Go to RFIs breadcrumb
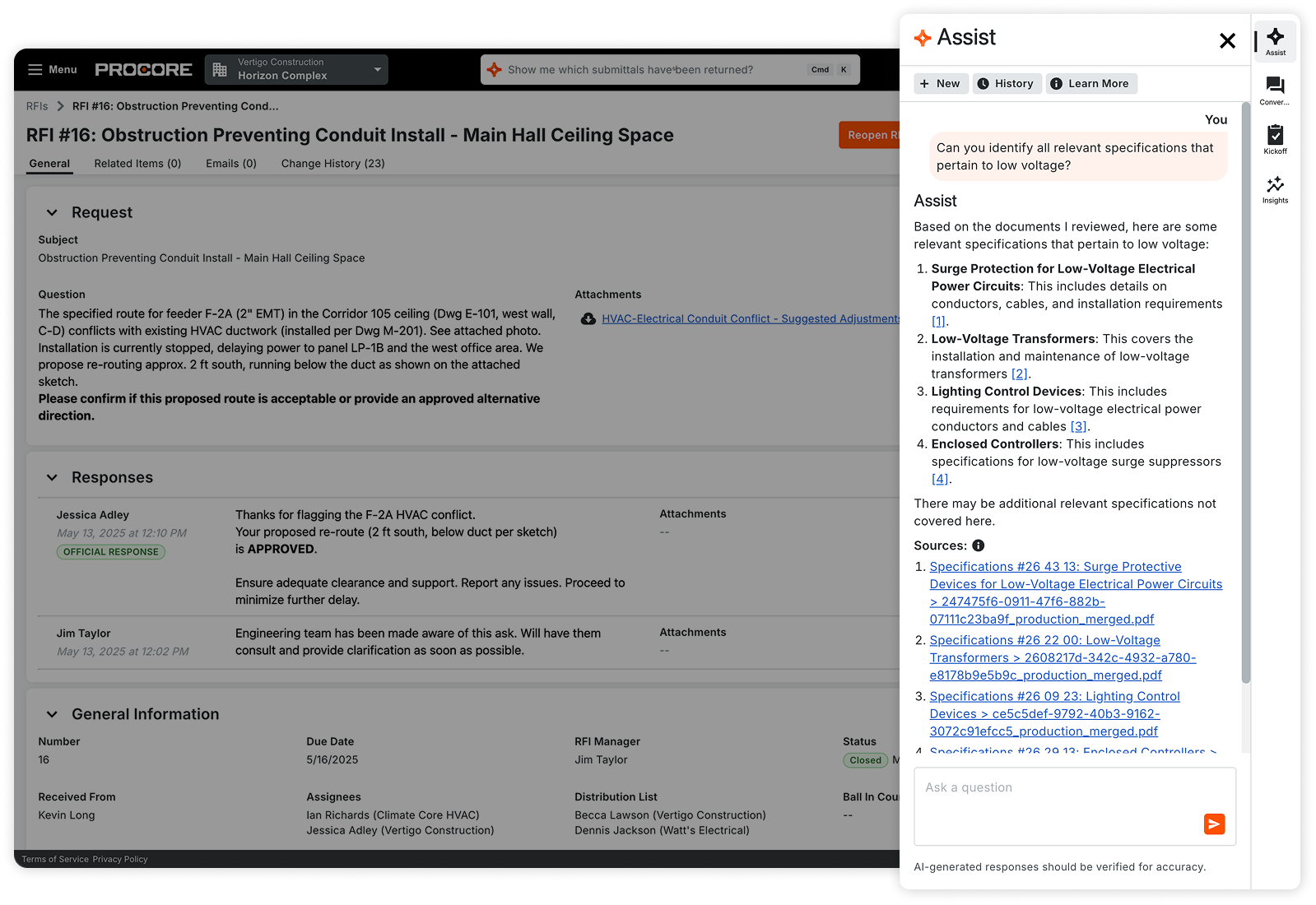The height and width of the screenshot is (905, 1316). pos(37,106)
